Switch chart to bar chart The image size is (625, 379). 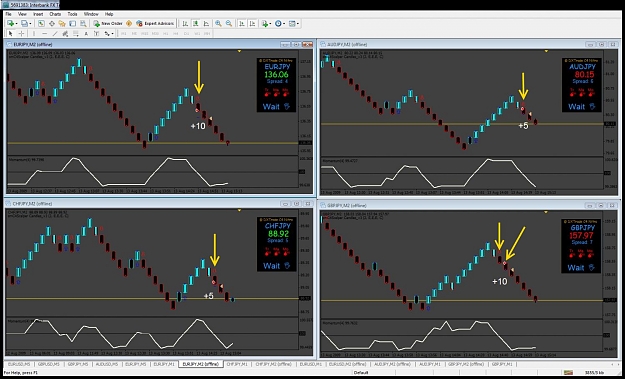185,24
